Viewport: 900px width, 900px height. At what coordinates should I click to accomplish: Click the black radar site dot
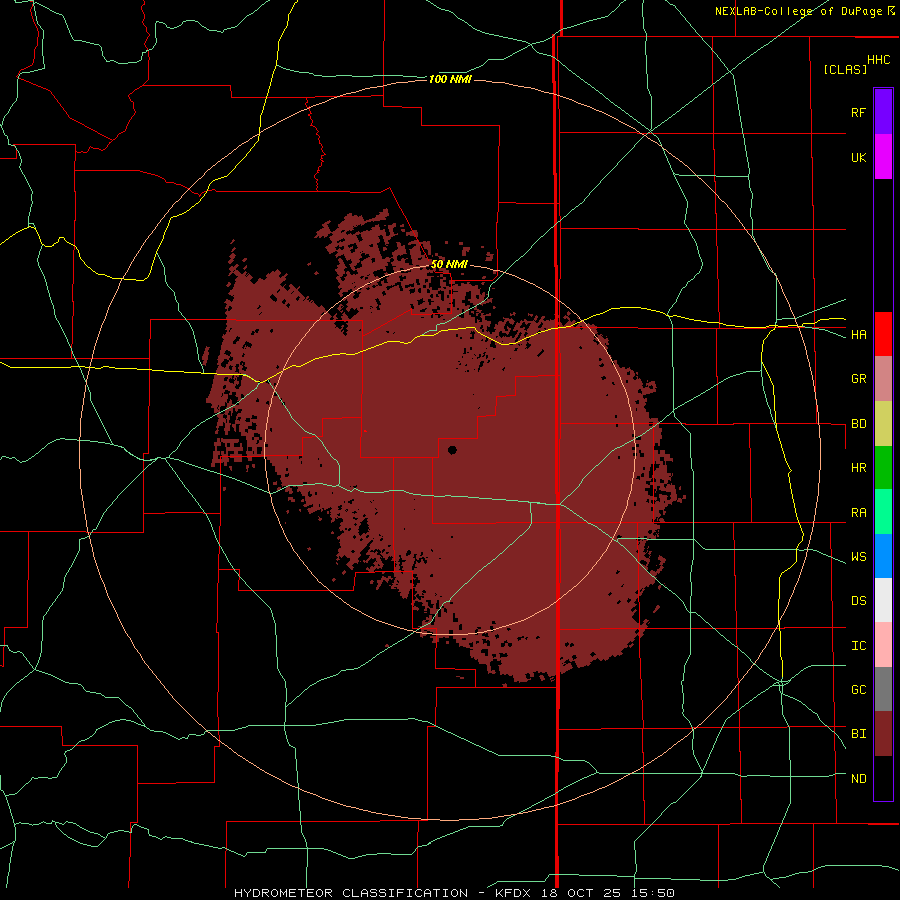tap(452, 450)
